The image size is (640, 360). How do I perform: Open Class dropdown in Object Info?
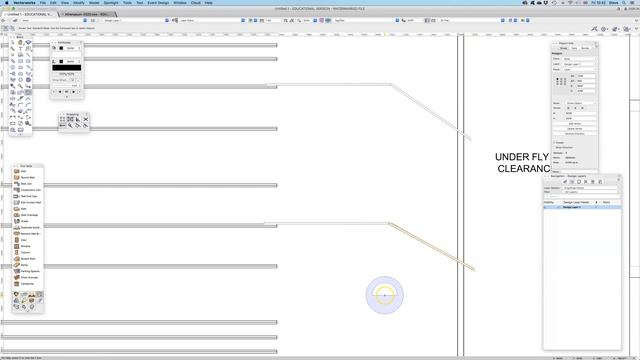[579, 59]
